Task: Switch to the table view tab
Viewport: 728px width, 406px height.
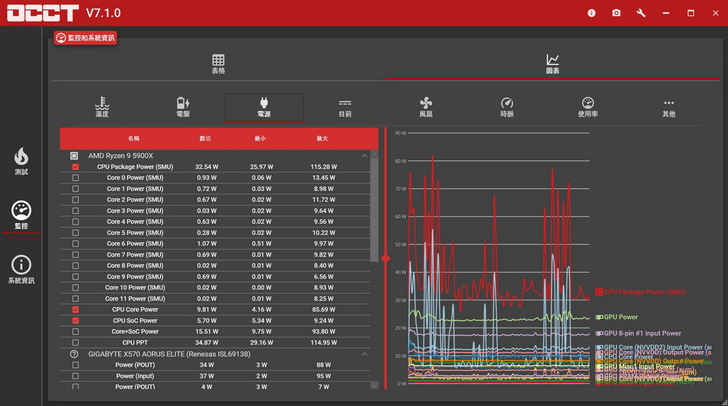Action: [218, 65]
